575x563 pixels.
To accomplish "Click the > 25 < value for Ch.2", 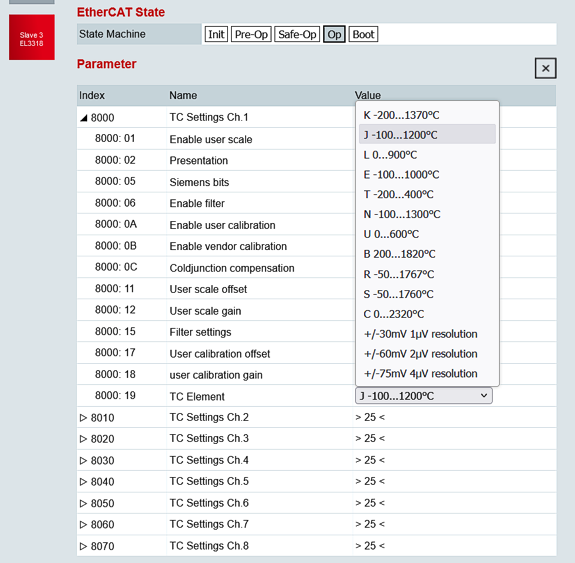I will click(370, 417).
